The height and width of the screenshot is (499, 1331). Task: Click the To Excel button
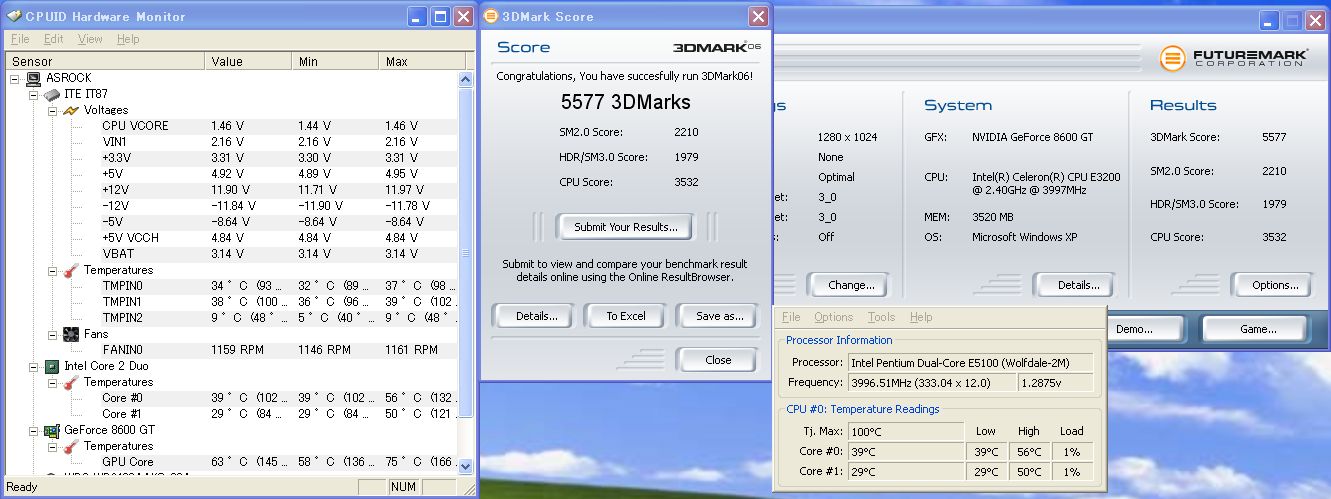coord(626,316)
